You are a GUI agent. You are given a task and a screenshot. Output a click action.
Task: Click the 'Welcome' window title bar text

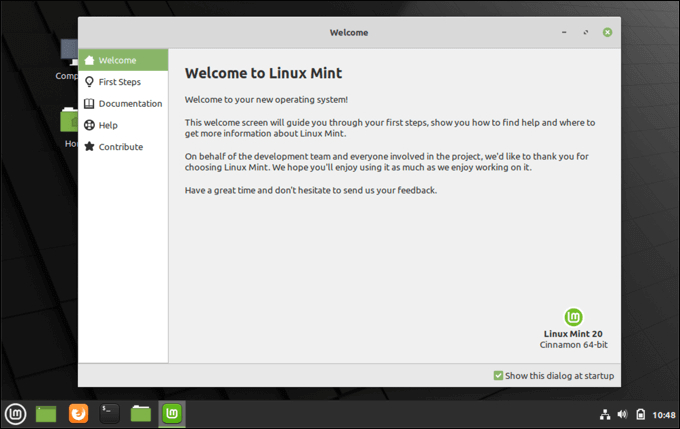(349, 33)
